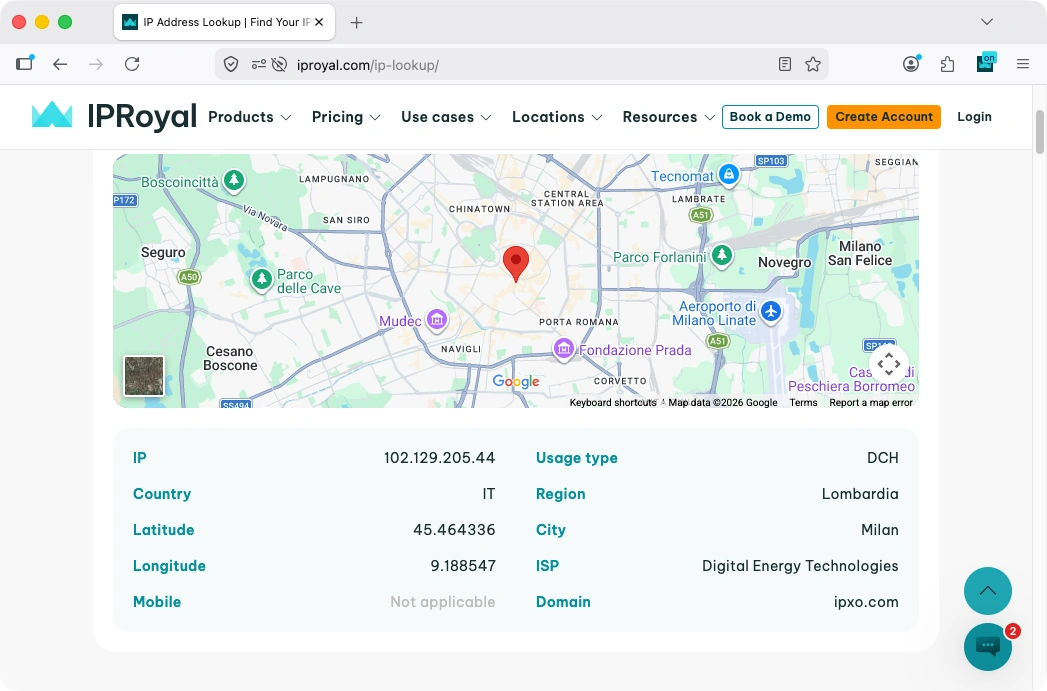The width and height of the screenshot is (1047, 691).
Task: Click the Chinatown map label
Action: tap(479, 209)
